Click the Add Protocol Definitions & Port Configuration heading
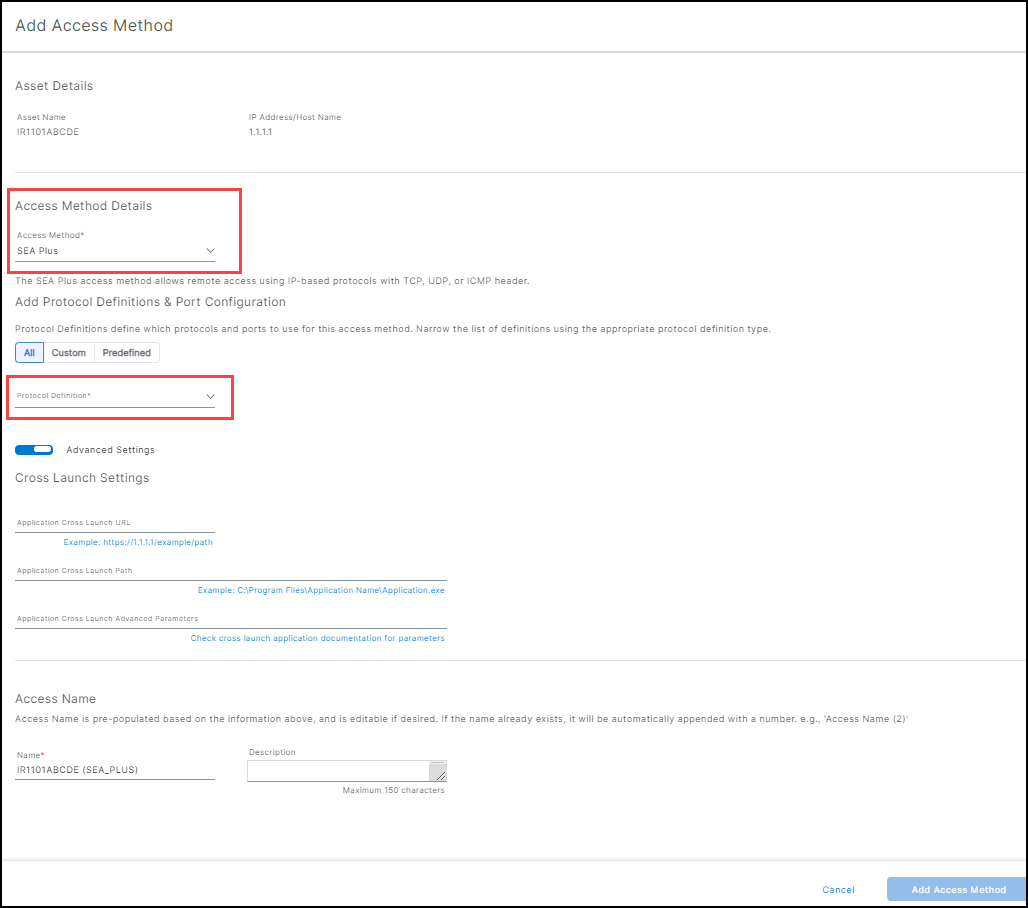The width and height of the screenshot is (1028, 908). [x=150, y=302]
